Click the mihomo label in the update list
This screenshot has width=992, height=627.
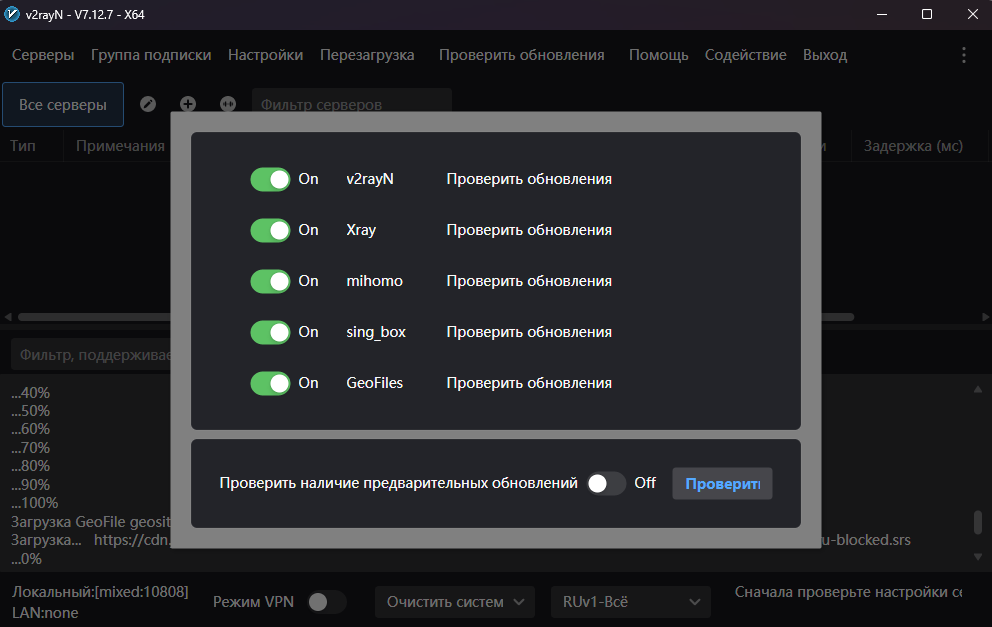375,281
